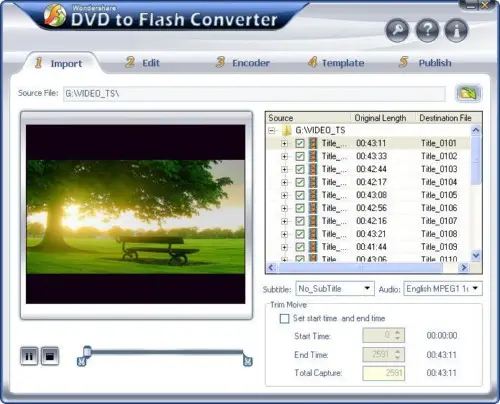Click the trim end marker on timeline
Image resolution: width=500 pixels, height=404 pixels.
click(x=247, y=361)
